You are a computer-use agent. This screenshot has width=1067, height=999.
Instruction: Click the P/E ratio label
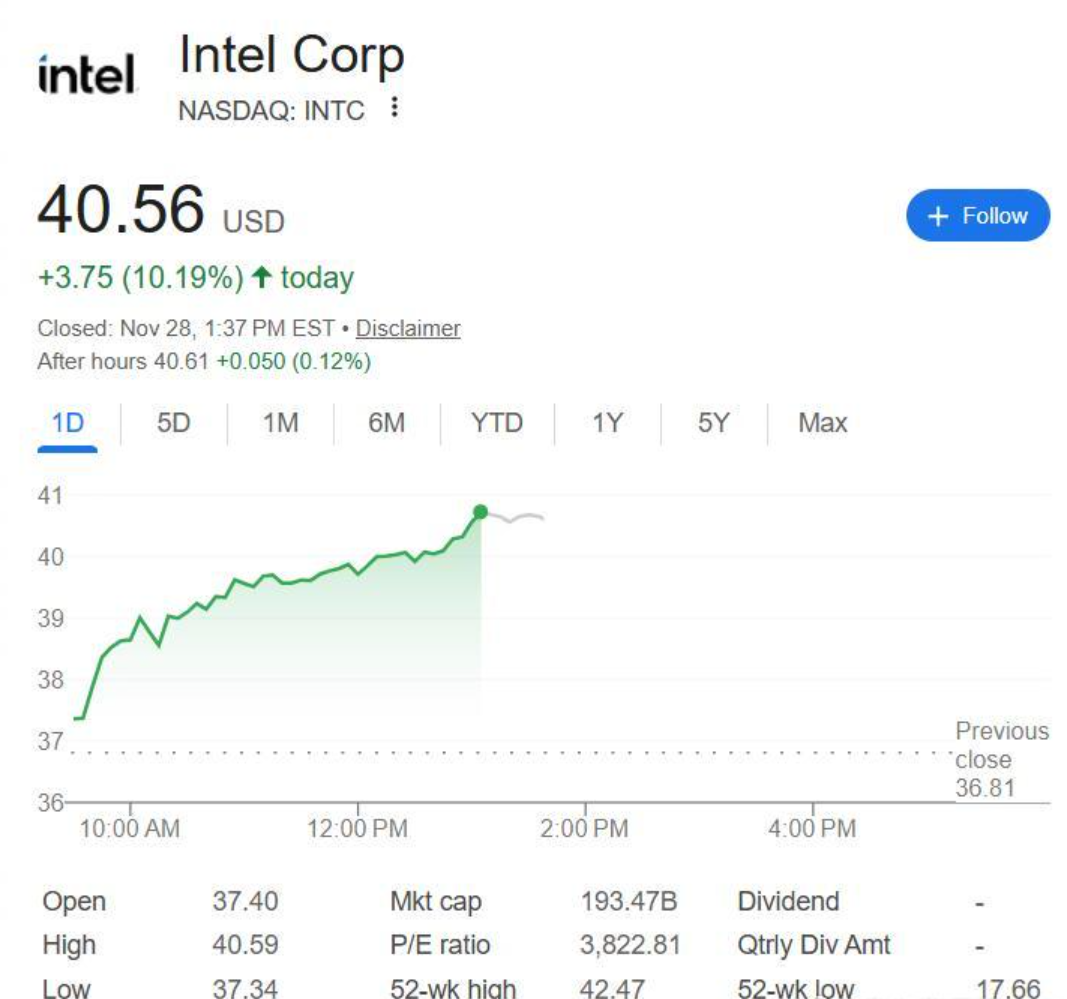pyautogui.click(x=440, y=945)
